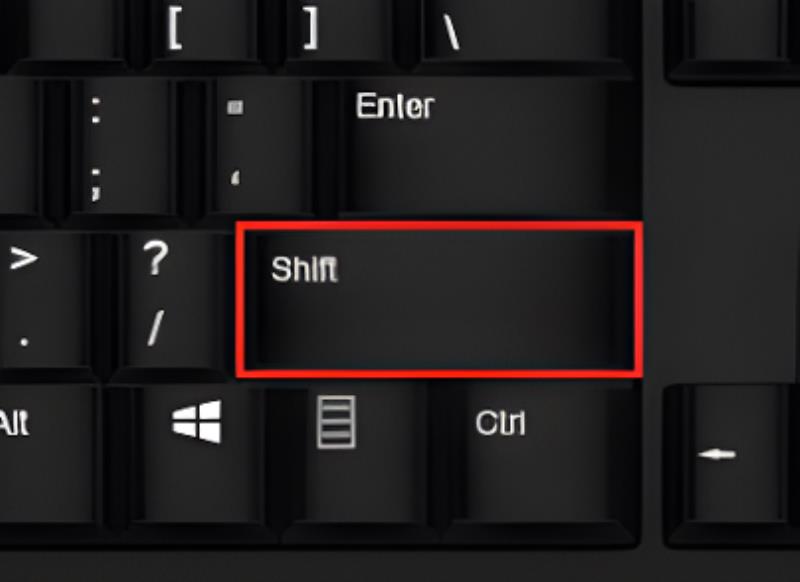Select the left square bracket key
Screen dimensions: 800x582
[x=199, y=30]
